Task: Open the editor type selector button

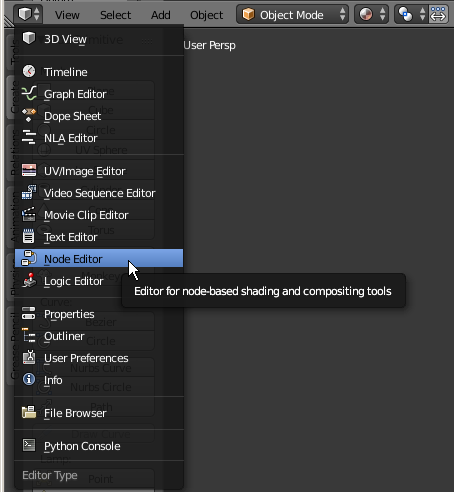Action: pyautogui.click(x=28, y=14)
